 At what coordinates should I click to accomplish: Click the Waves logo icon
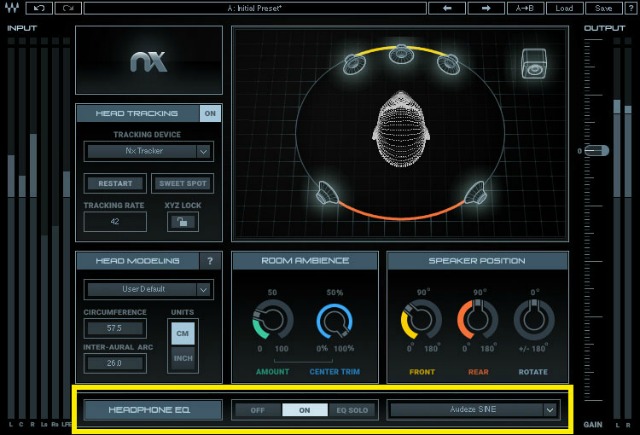pyautogui.click(x=11, y=8)
